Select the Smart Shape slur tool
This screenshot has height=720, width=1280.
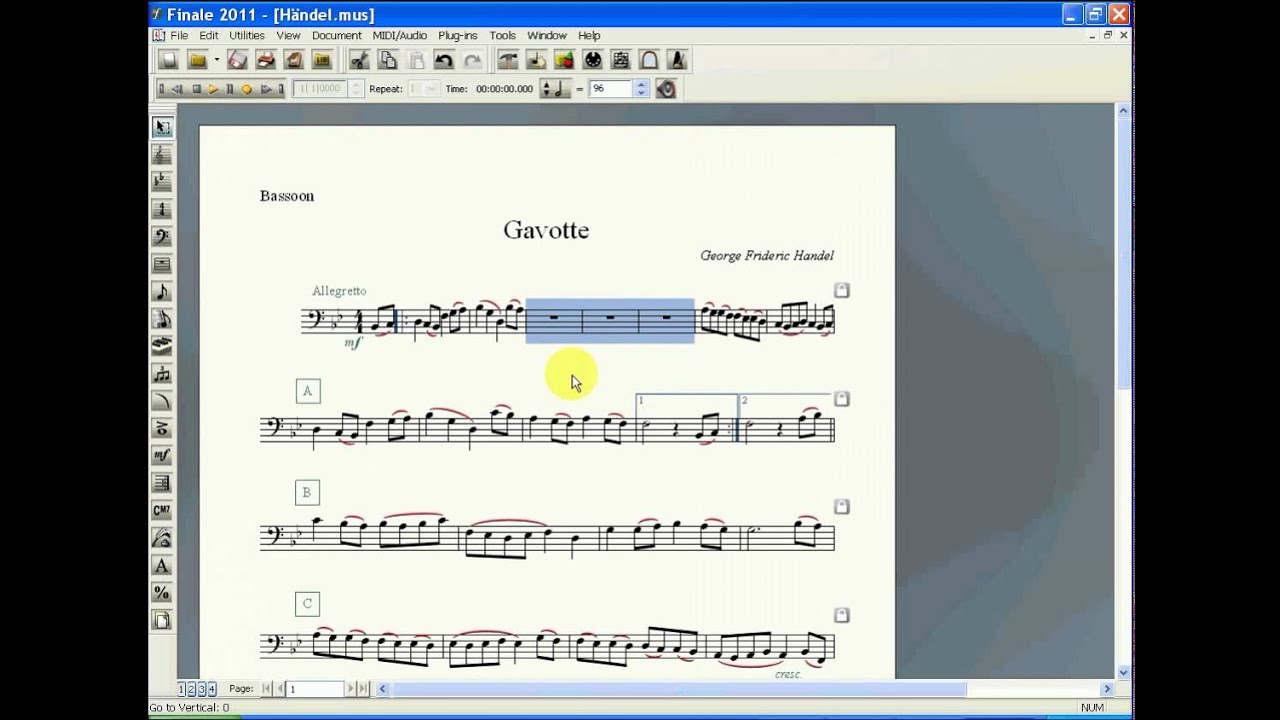(x=162, y=401)
